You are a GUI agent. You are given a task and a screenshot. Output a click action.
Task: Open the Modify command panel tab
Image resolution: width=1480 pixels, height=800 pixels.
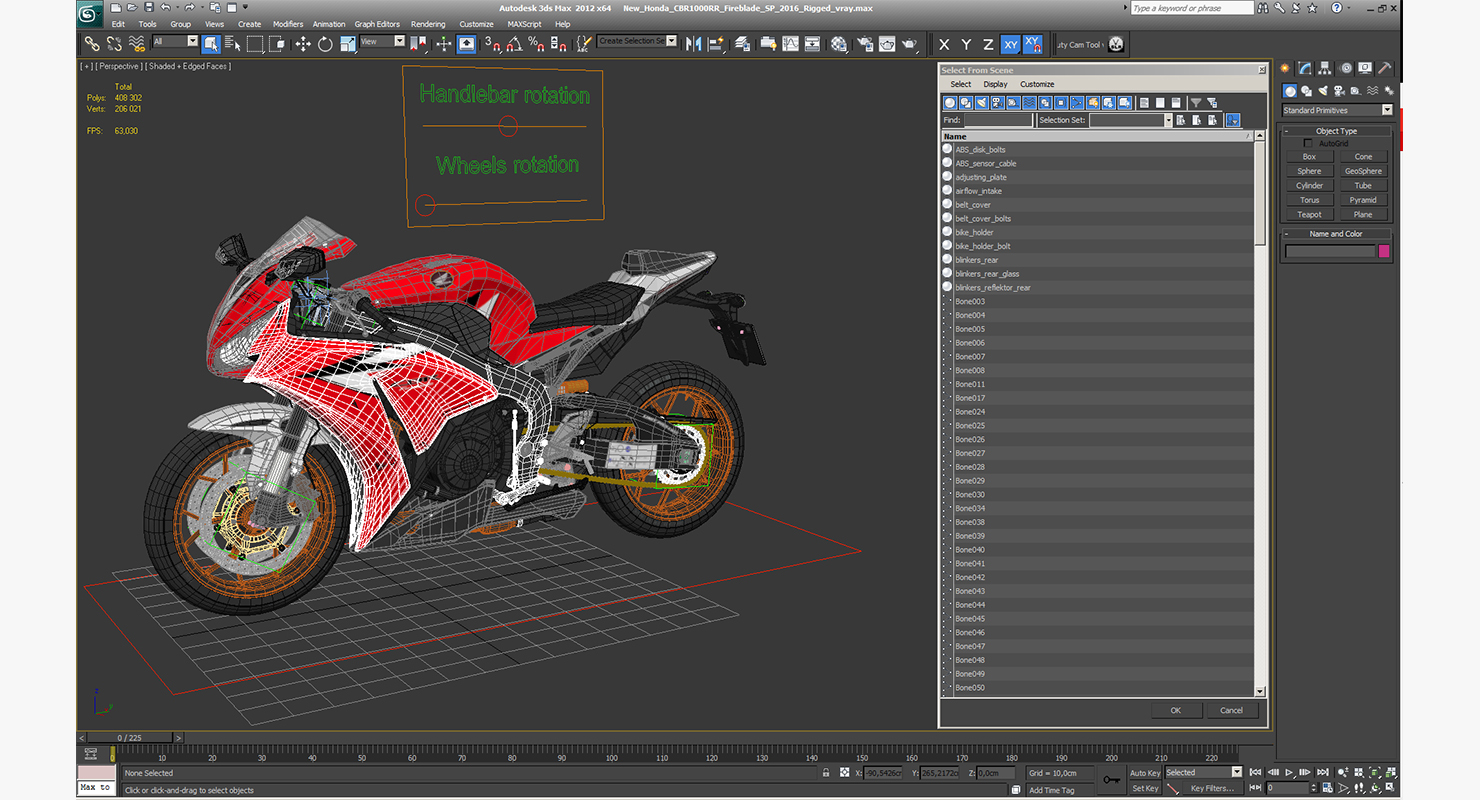pos(1304,68)
